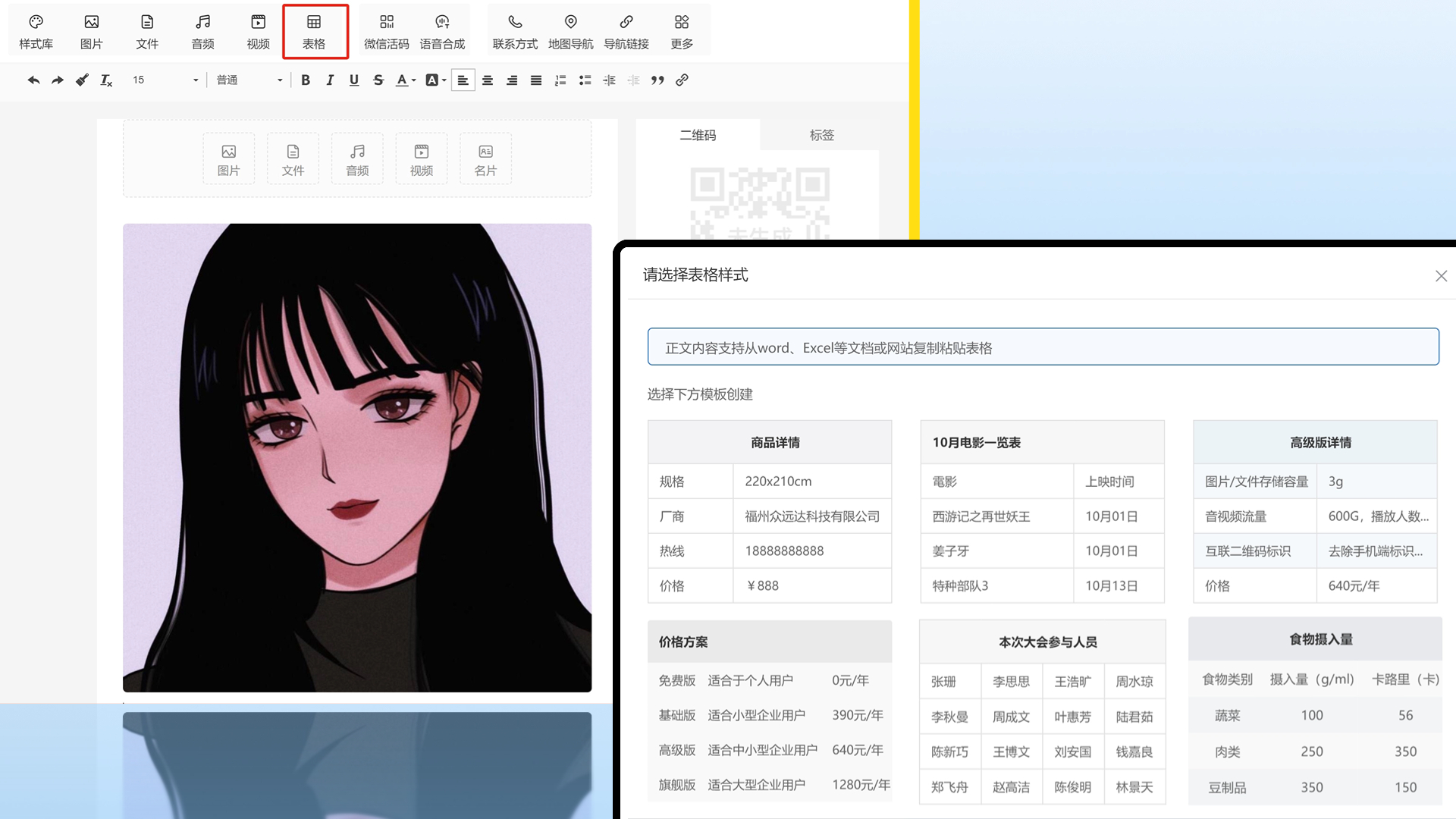Open 语音合成 voice synthesis
1456x819 pixels.
pos(442,32)
